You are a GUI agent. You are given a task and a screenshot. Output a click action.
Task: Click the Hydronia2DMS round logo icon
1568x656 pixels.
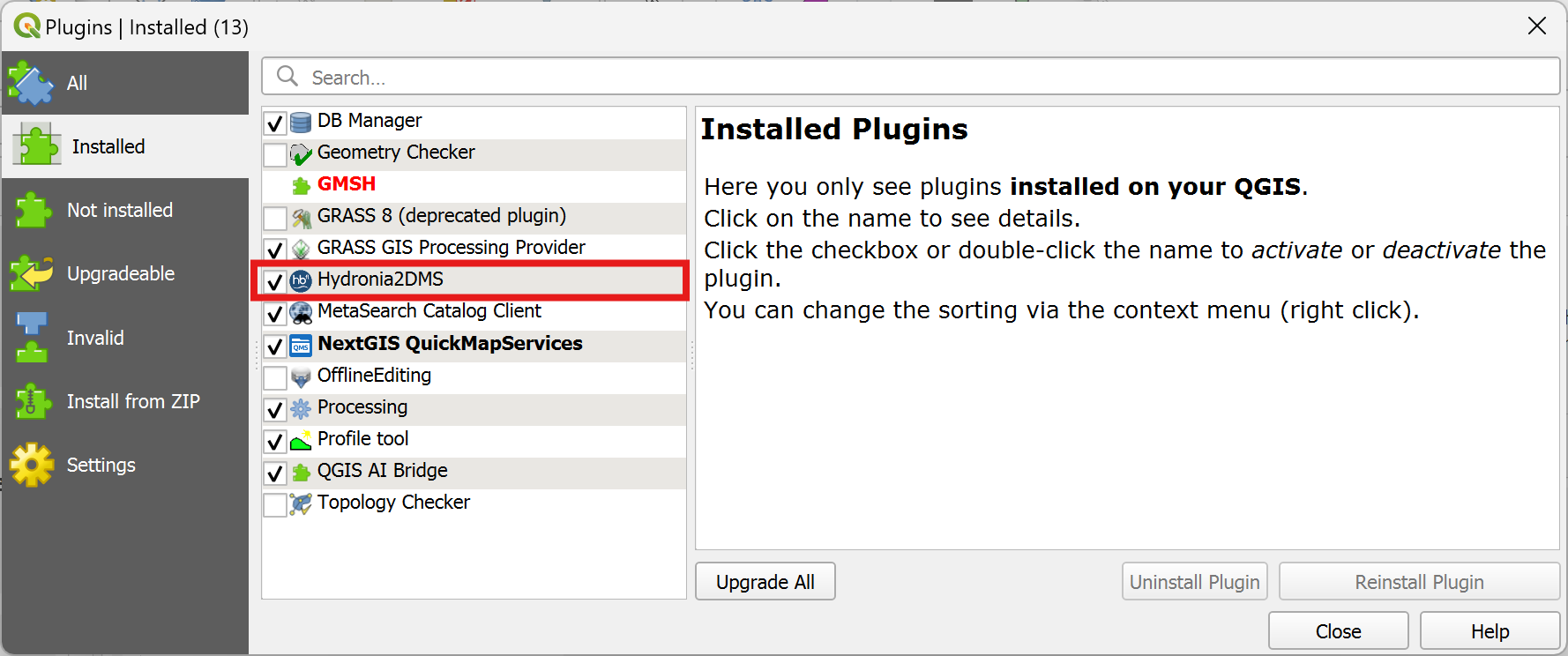click(301, 281)
